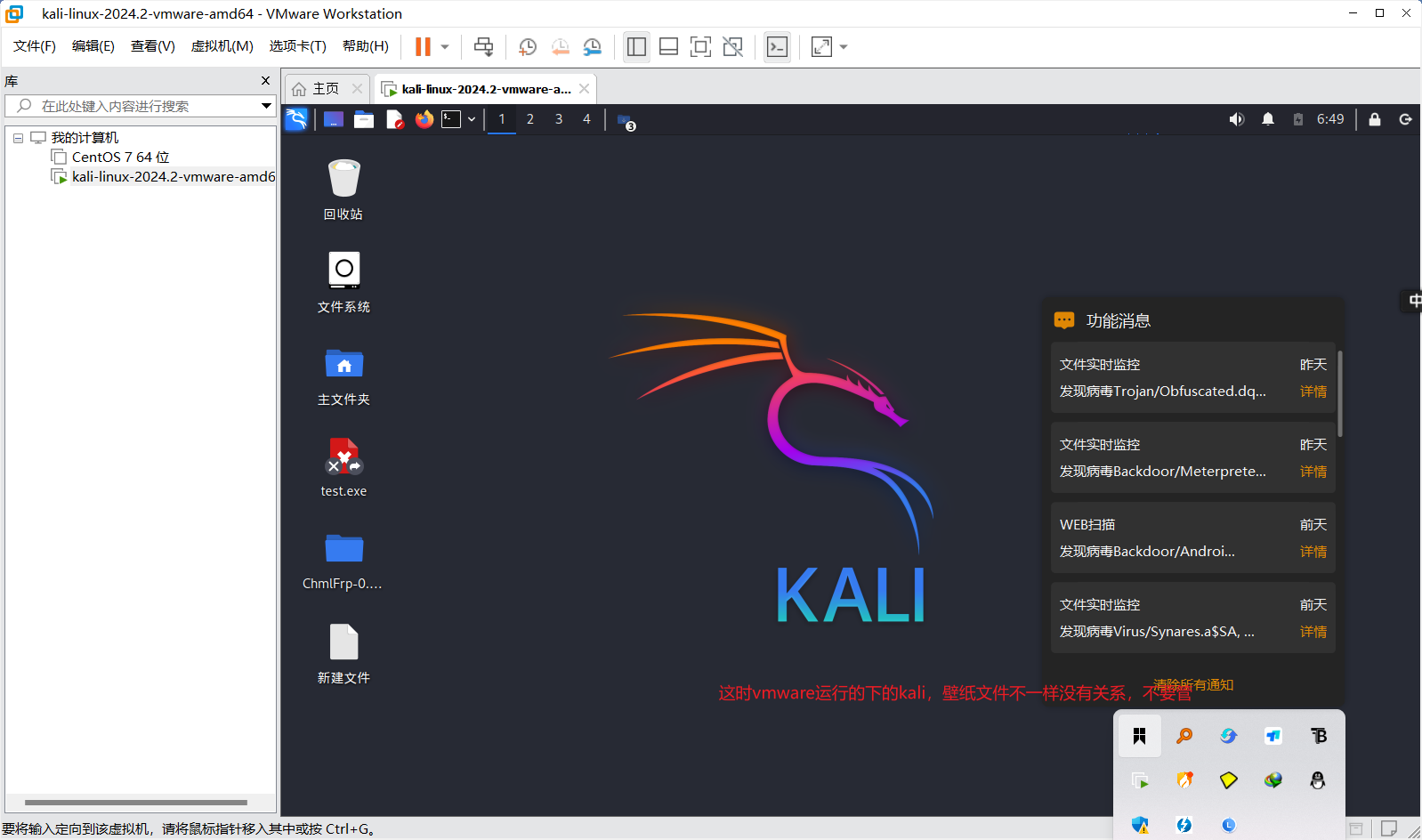Open the 文件(F) menu
1422x840 pixels.
click(35, 46)
